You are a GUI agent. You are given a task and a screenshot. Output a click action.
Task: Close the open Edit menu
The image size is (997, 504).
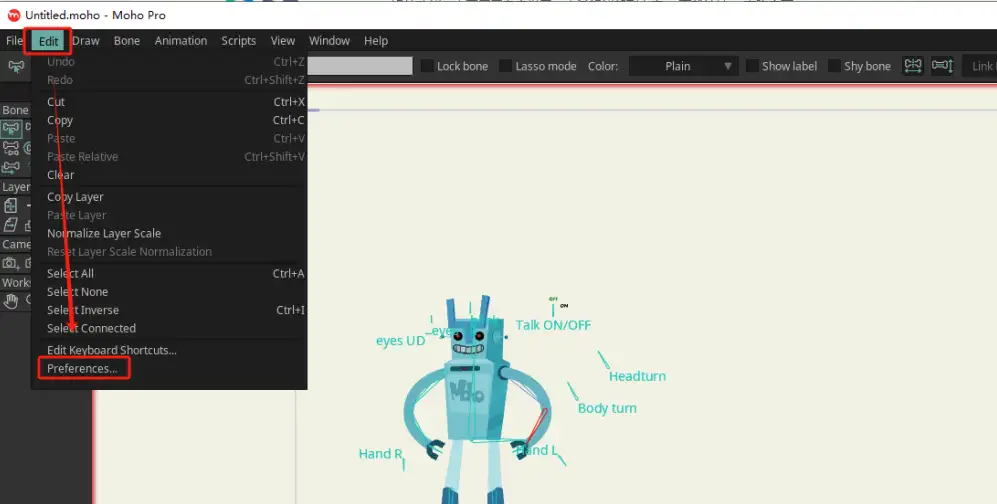point(48,41)
